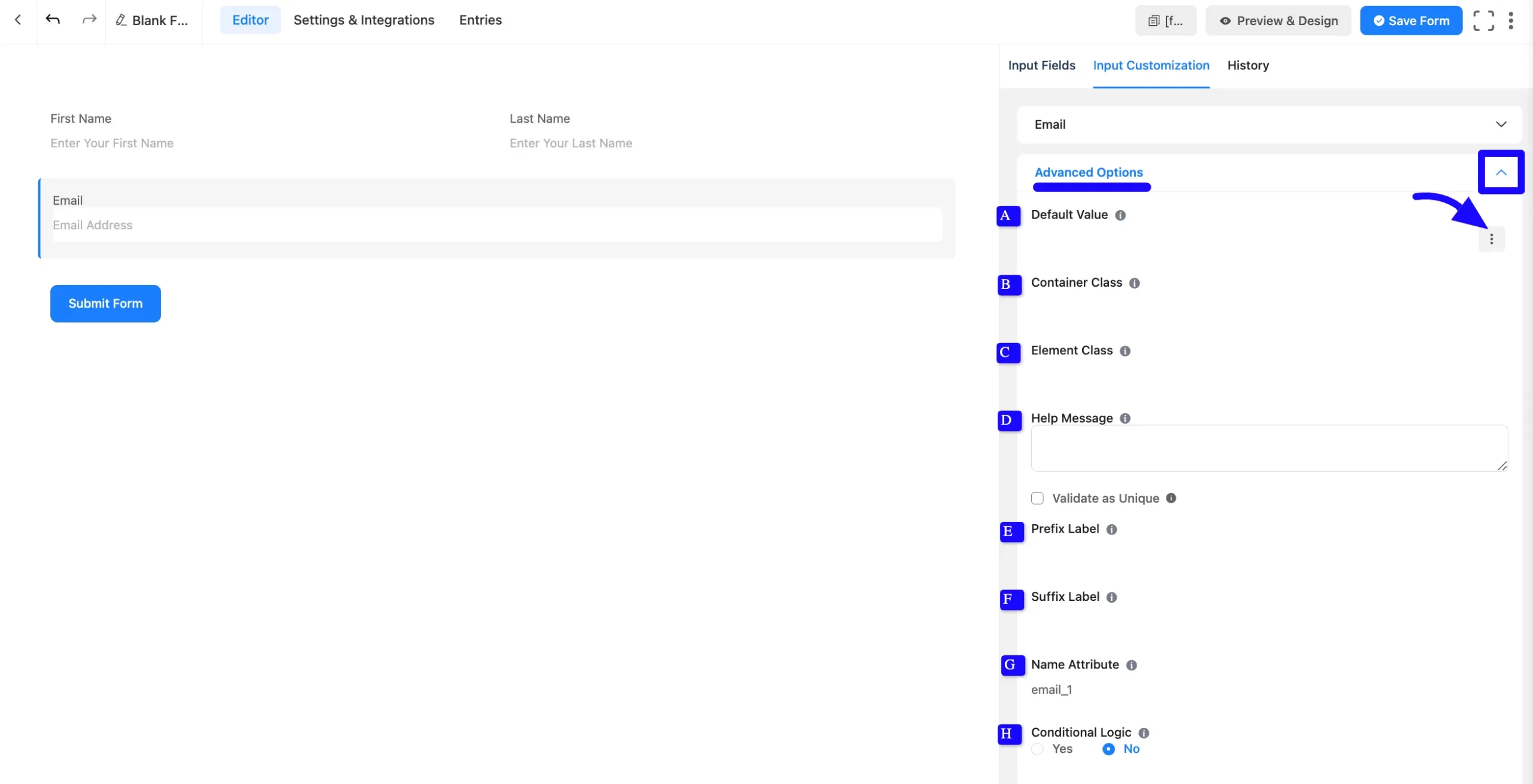Viewport: 1533px width, 784px height.
Task: Click the undo arrow icon
Action: (x=53, y=20)
